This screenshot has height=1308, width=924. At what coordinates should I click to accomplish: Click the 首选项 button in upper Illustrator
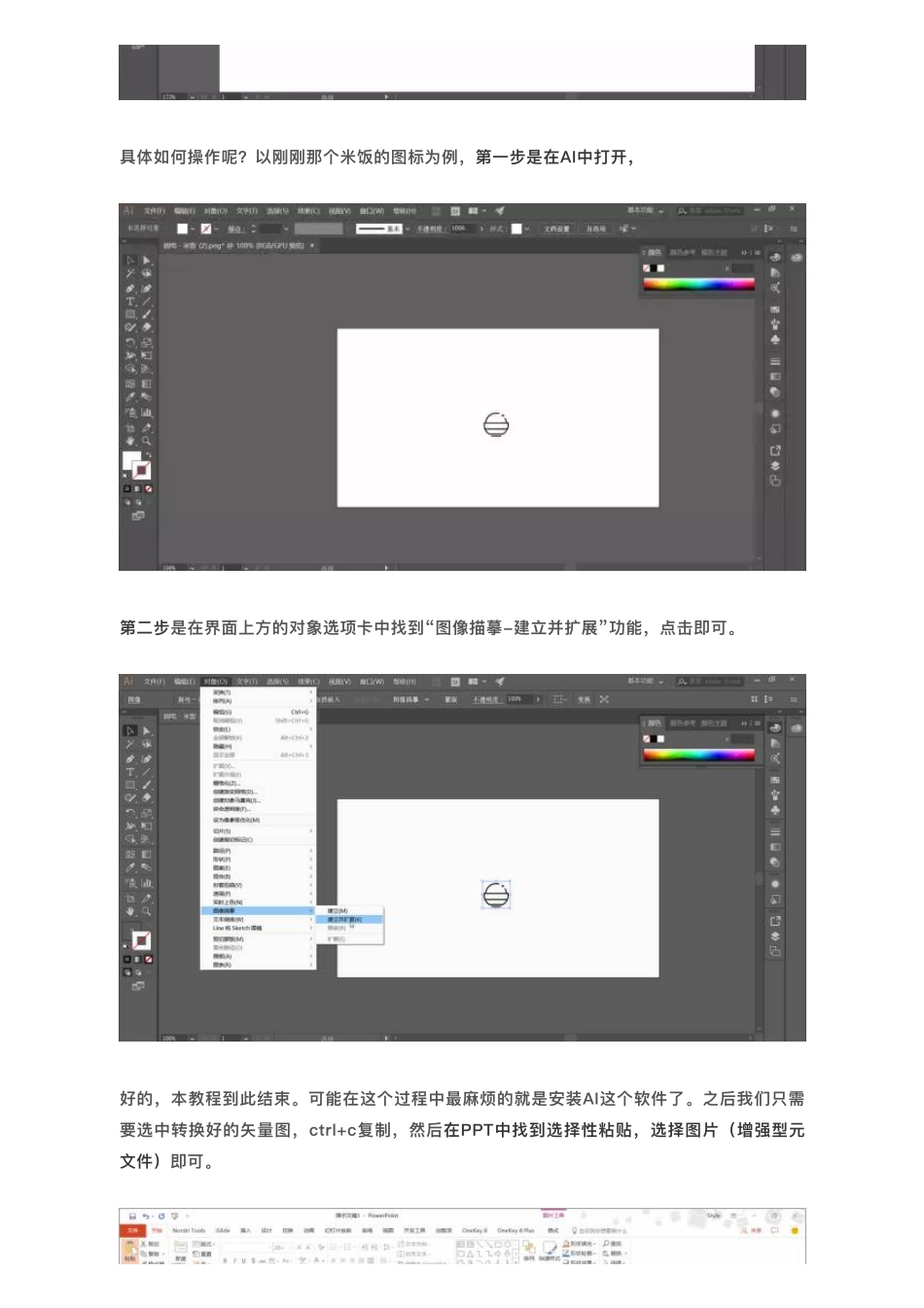[595, 229]
